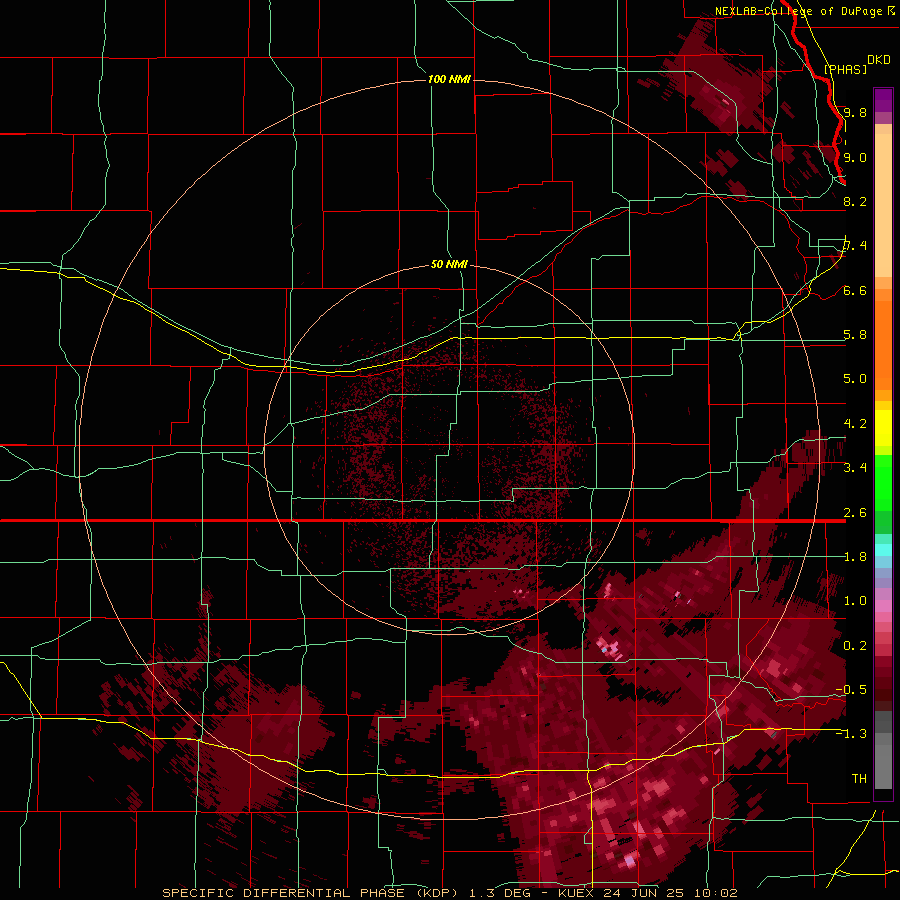Click the 9.8 value on the color scale
This screenshot has width=900, height=900.
[x=855, y=112]
